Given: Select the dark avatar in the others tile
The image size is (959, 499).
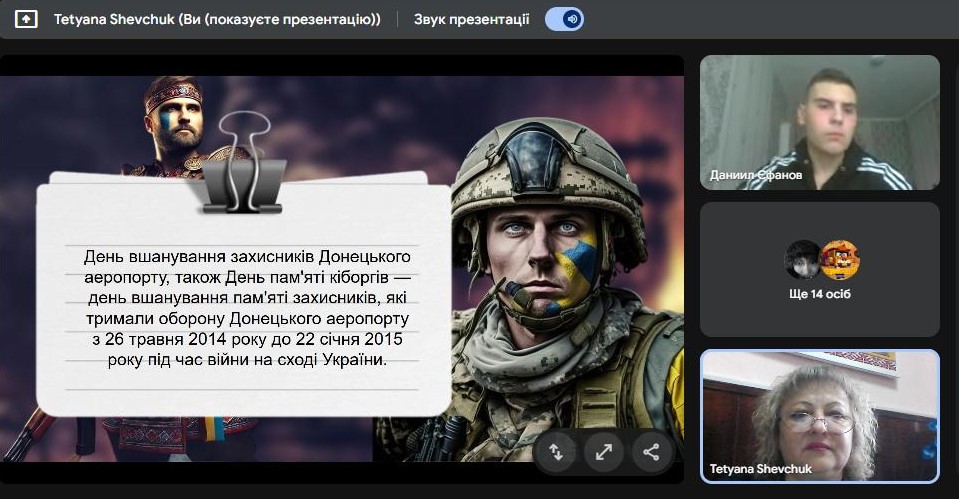Looking at the screenshot, I should coord(802,259).
